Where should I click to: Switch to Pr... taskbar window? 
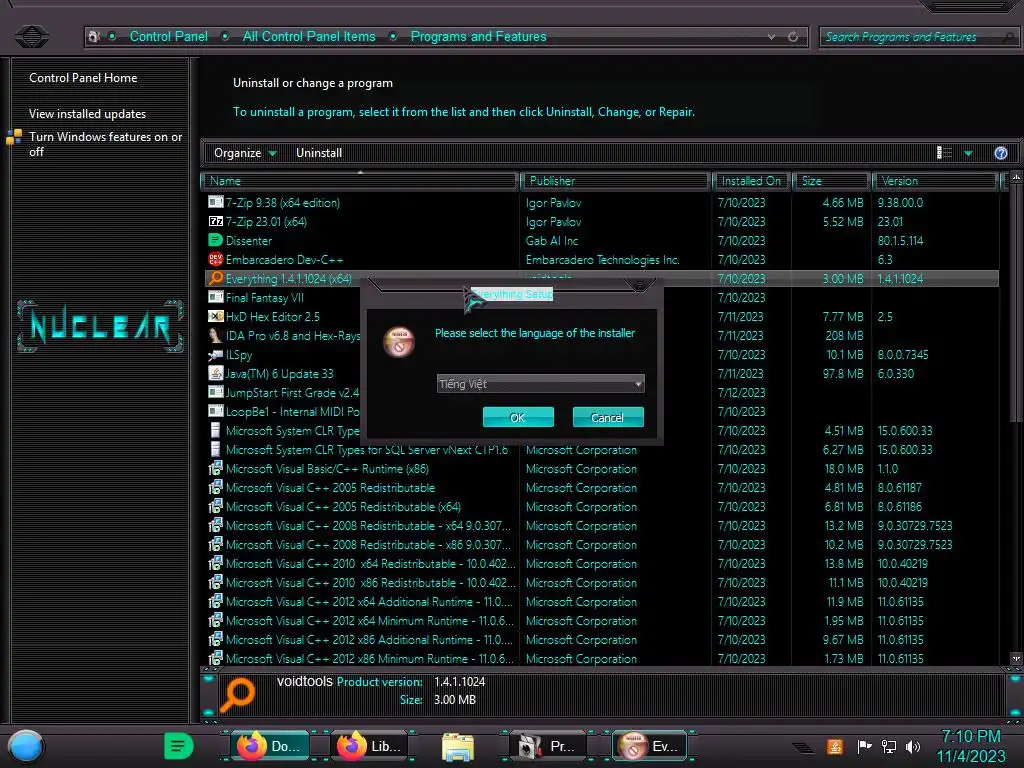pyautogui.click(x=547, y=746)
